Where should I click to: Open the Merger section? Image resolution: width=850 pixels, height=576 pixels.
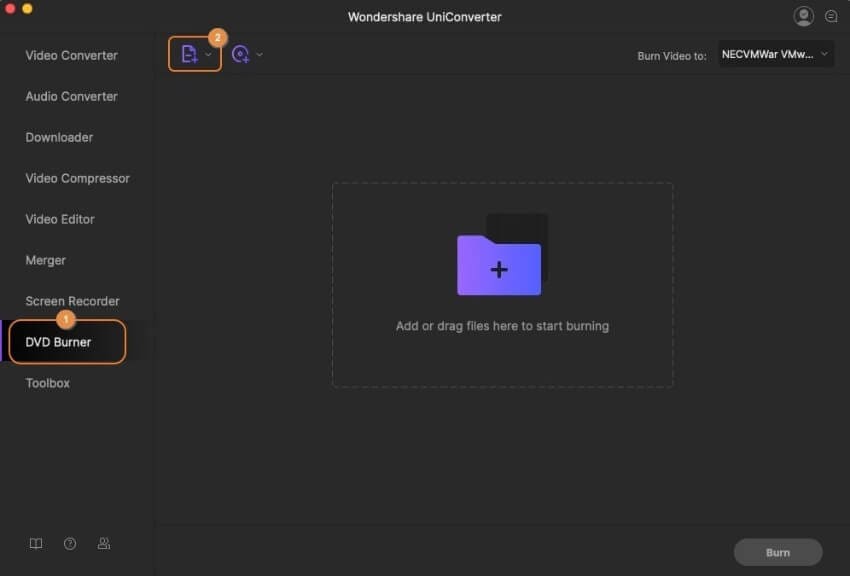tap(46, 261)
